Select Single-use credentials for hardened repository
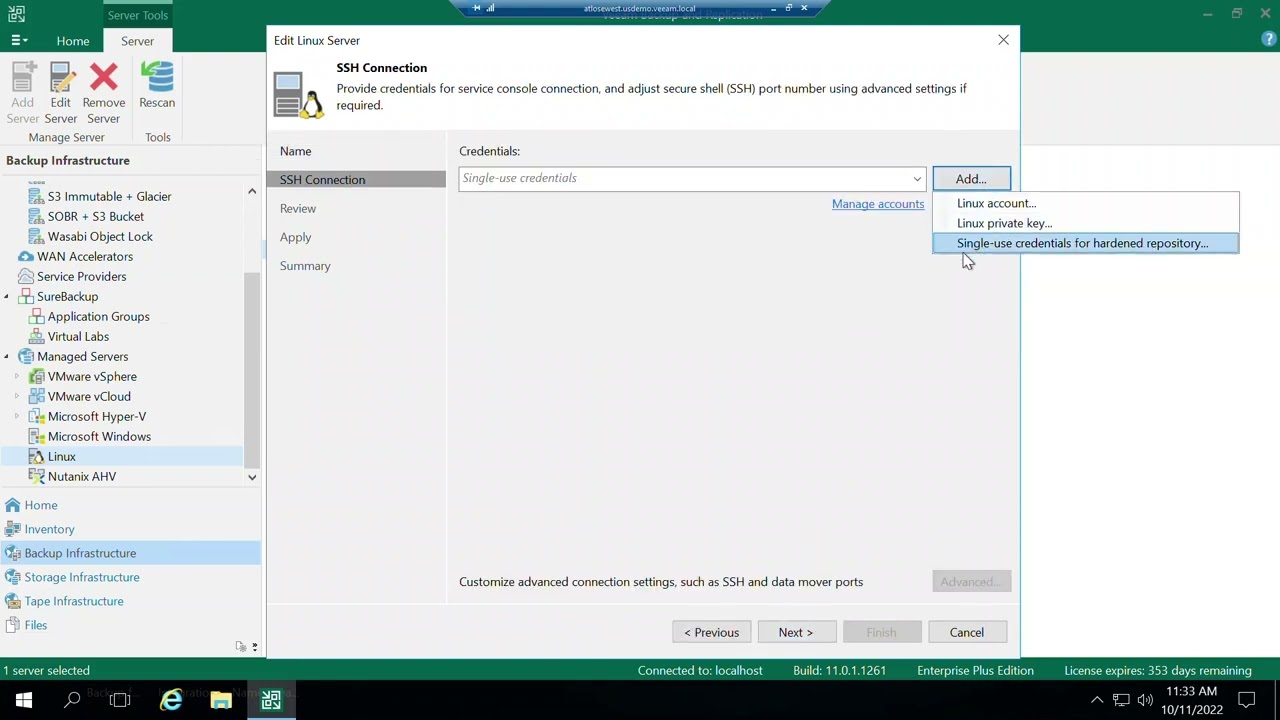1280x720 pixels. tap(1086, 243)
